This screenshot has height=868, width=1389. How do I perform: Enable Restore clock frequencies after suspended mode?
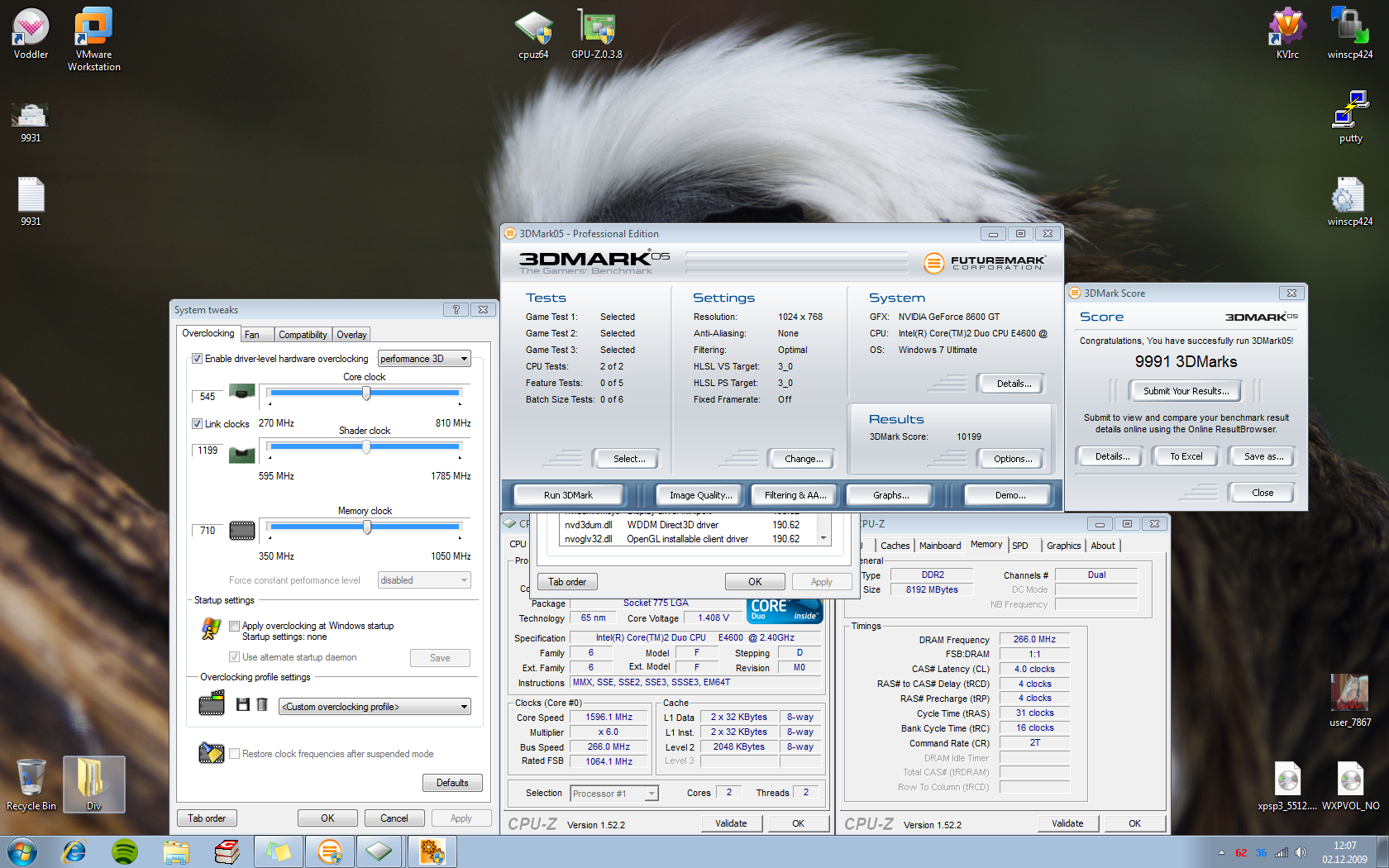click(x=234, y=754)
